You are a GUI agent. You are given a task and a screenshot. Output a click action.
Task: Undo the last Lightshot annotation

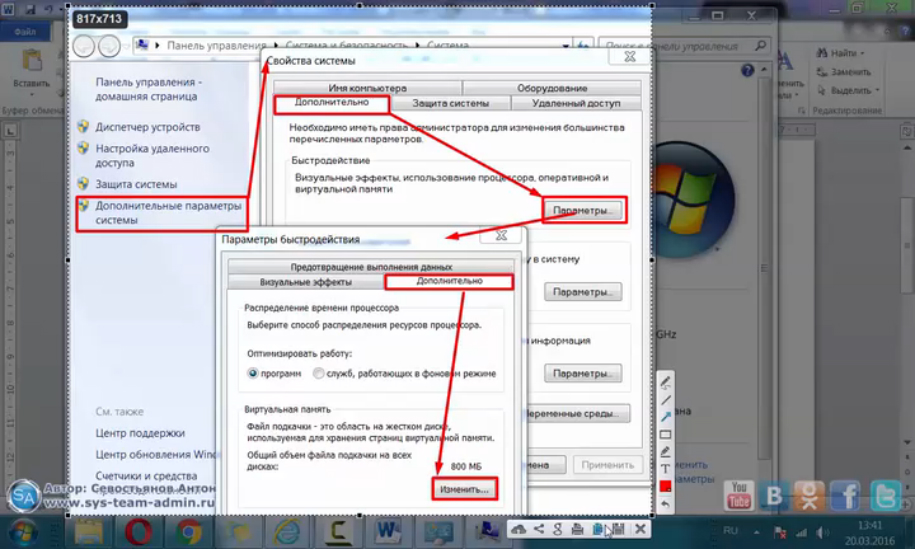665,503
